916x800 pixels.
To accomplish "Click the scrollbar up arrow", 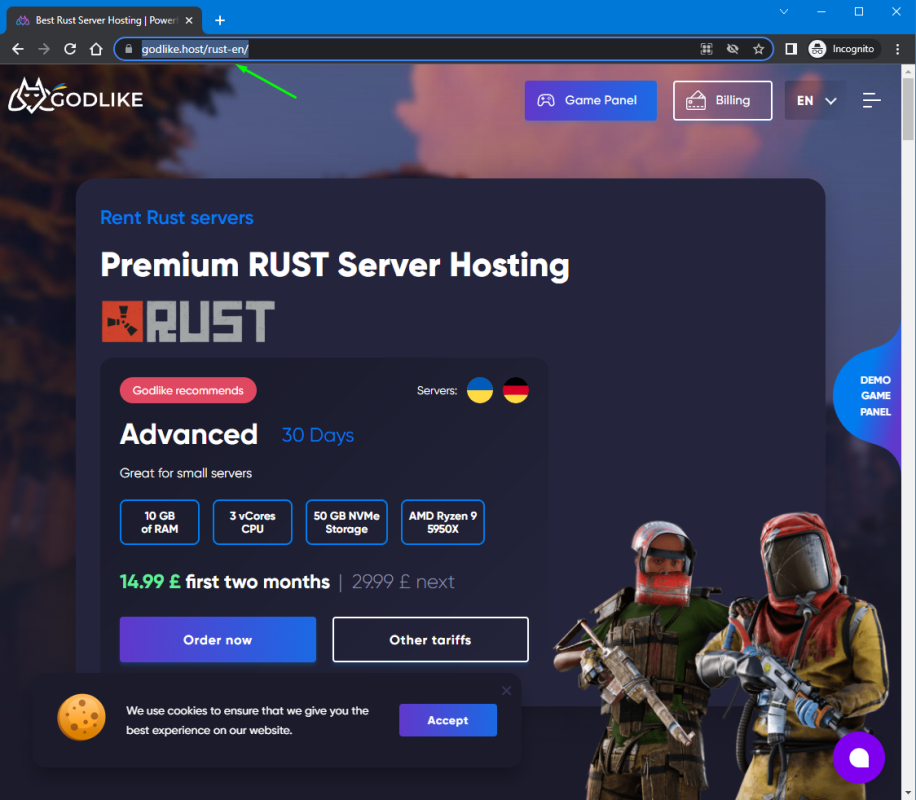I will [x=908, y=71].
